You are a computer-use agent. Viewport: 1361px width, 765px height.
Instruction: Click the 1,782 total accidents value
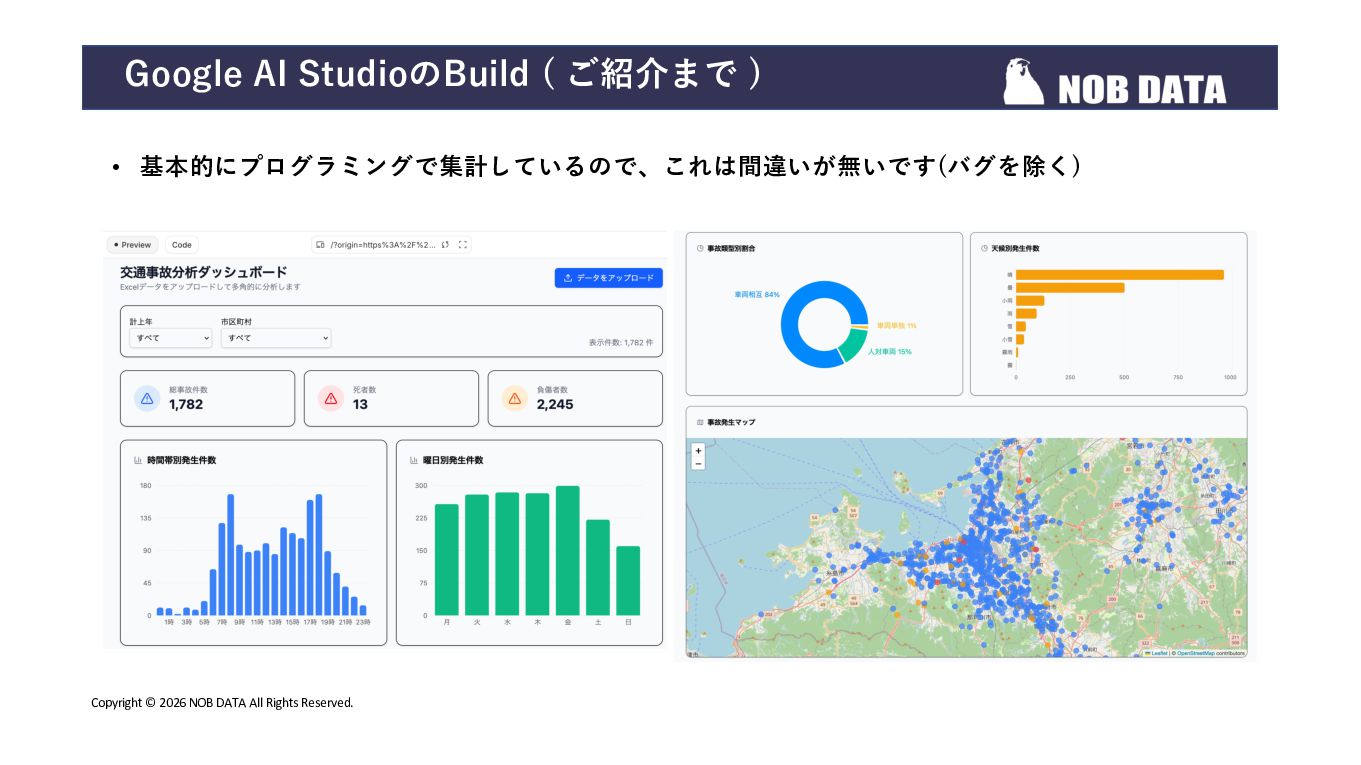tap(186, 405)
